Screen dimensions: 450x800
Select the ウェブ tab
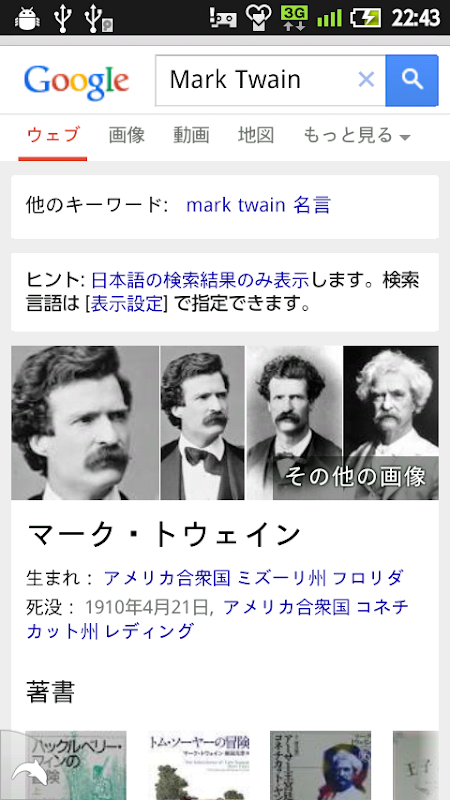pos(53,136)
